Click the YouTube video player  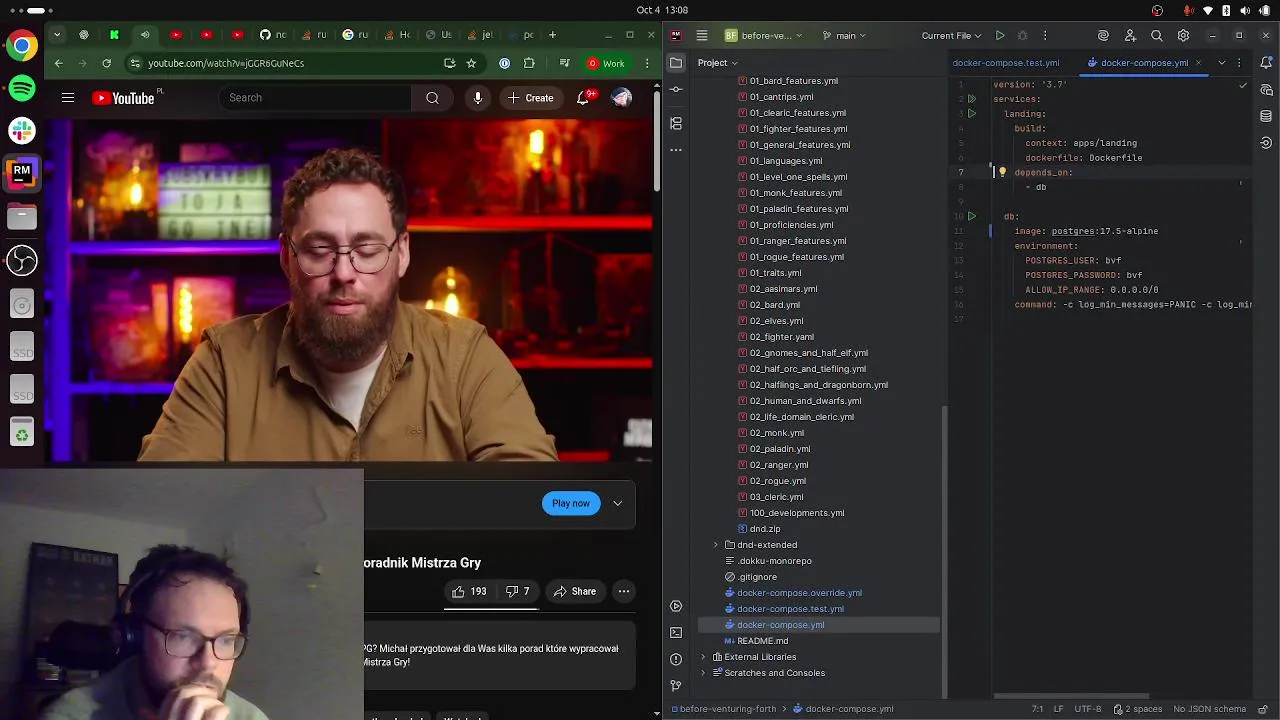tap(348, 290)
